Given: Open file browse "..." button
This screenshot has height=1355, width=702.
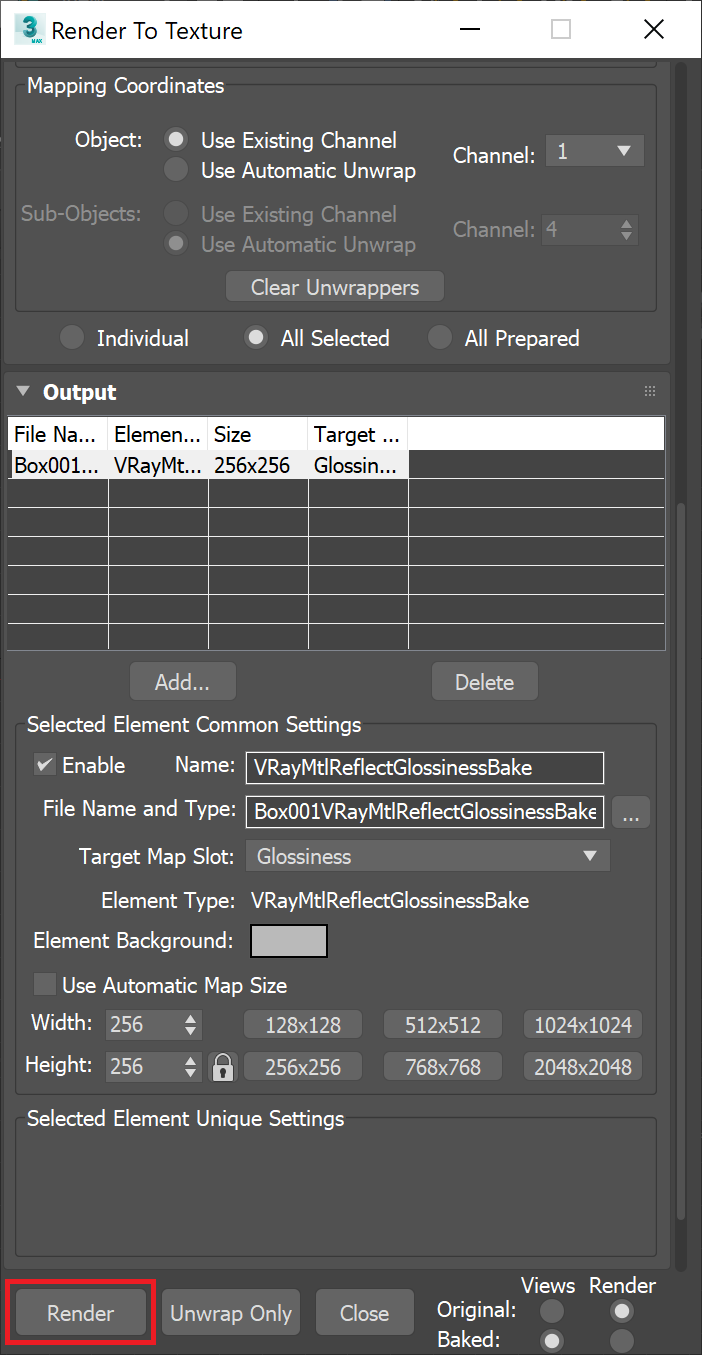Looking at the screenshot, I should pyautogui.click(x=630, y=812).
